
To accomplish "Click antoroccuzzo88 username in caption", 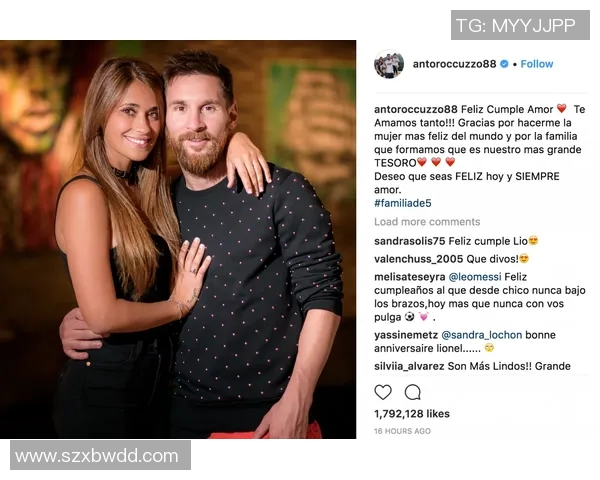I will click(x=416, y=109).
